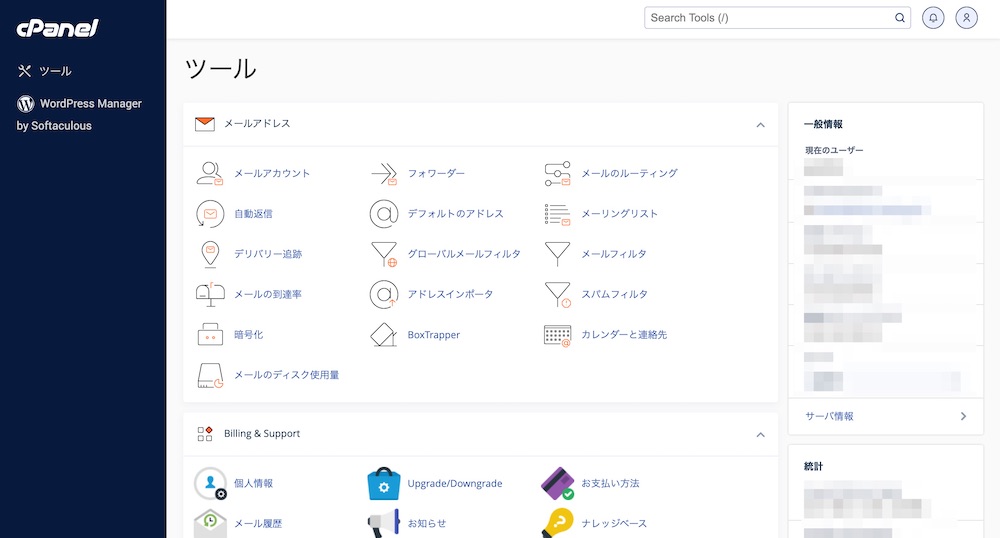The image size is (1000, 538).
Task: Open the 暗号化 icon
Action: click(x=210, y=334)
